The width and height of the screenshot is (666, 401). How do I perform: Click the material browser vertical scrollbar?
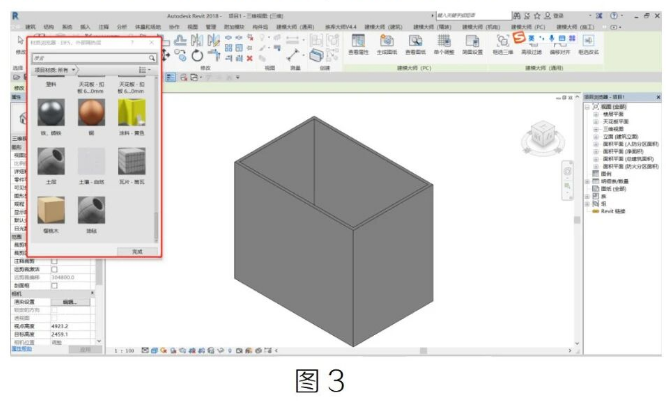156,160
